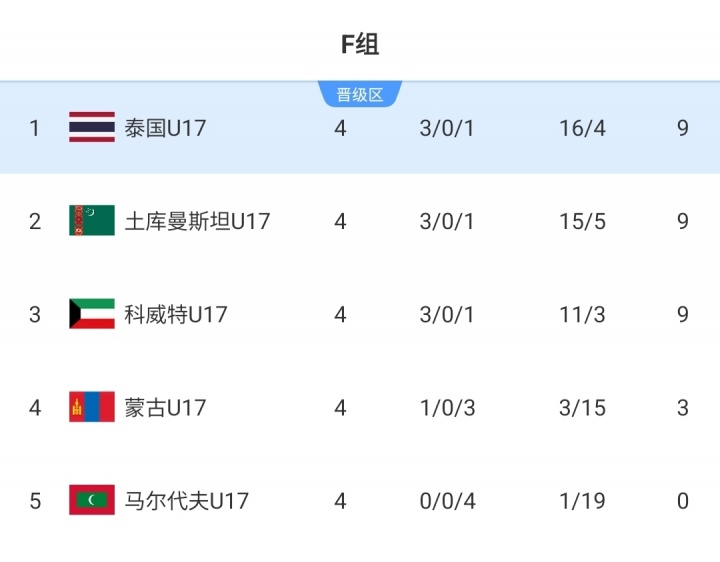
Task: Click Turkmenistan's 15/5 goals record
Action: click(582, 221)
